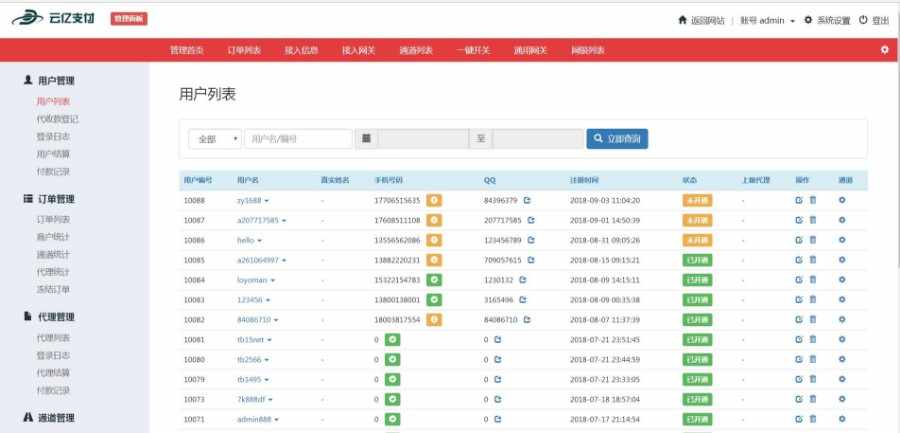The height and width of the screenshot is (433, 900).
Task: Toggle green phone badge in row 10080
Action: click(393, 359)
